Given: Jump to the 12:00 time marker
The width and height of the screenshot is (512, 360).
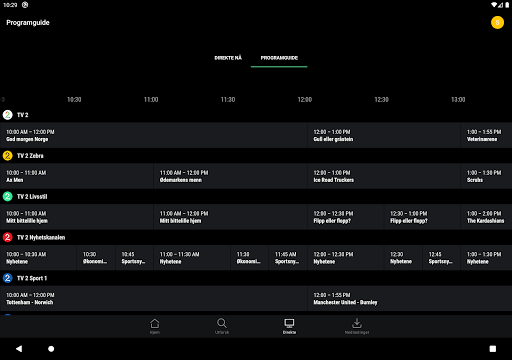Looking at the screenshot, I should 305,100.
